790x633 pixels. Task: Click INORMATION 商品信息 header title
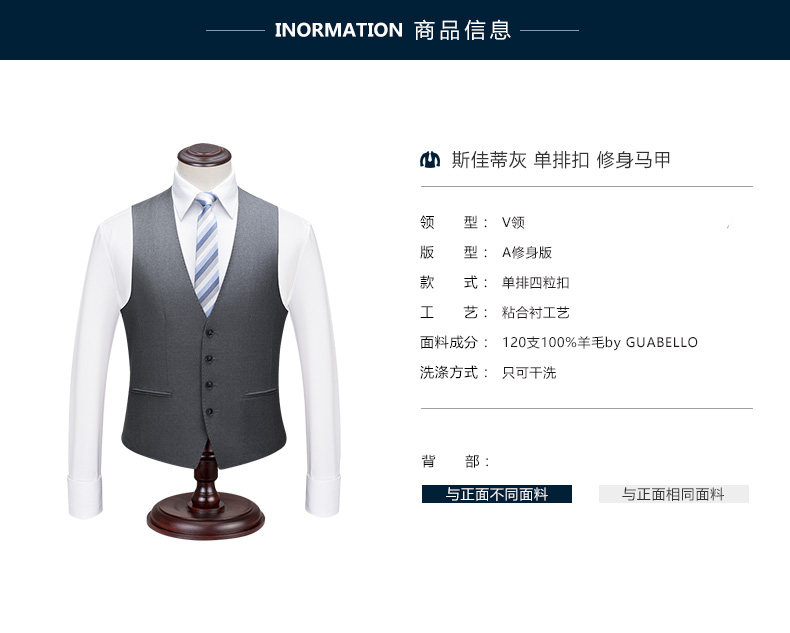(392, 30)
